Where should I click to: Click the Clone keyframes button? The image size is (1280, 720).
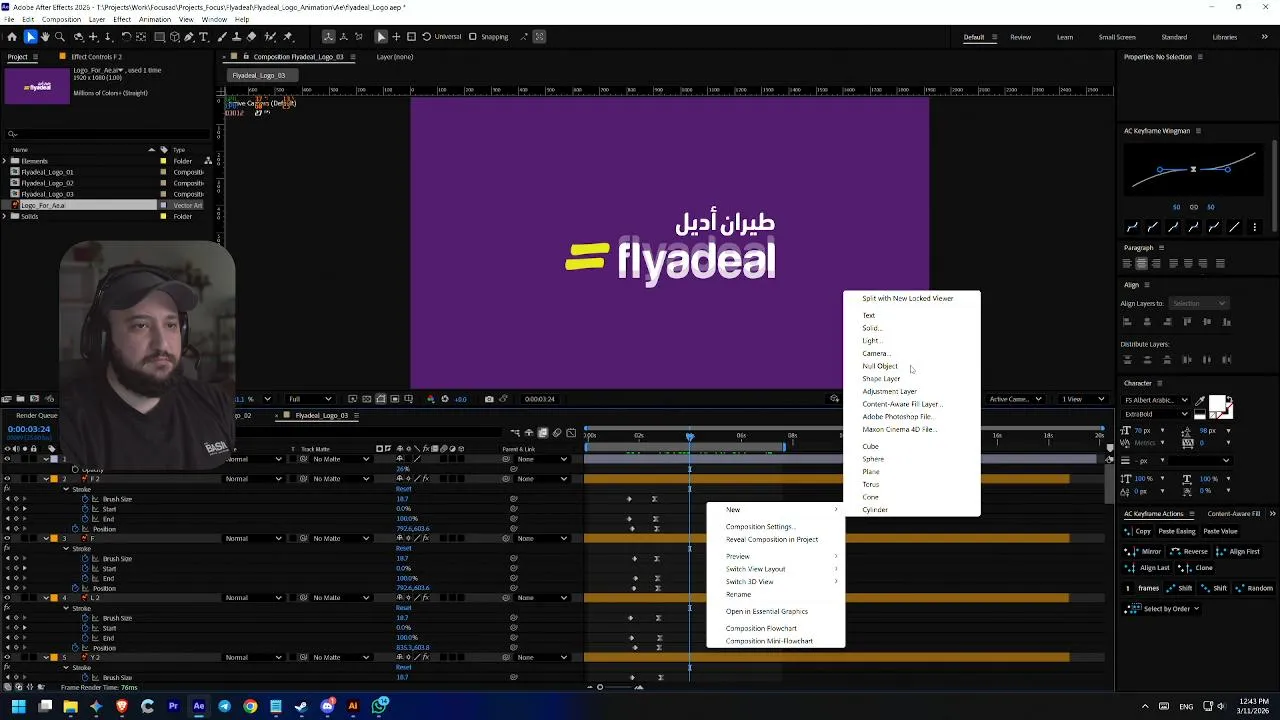tap(1197, 567)
